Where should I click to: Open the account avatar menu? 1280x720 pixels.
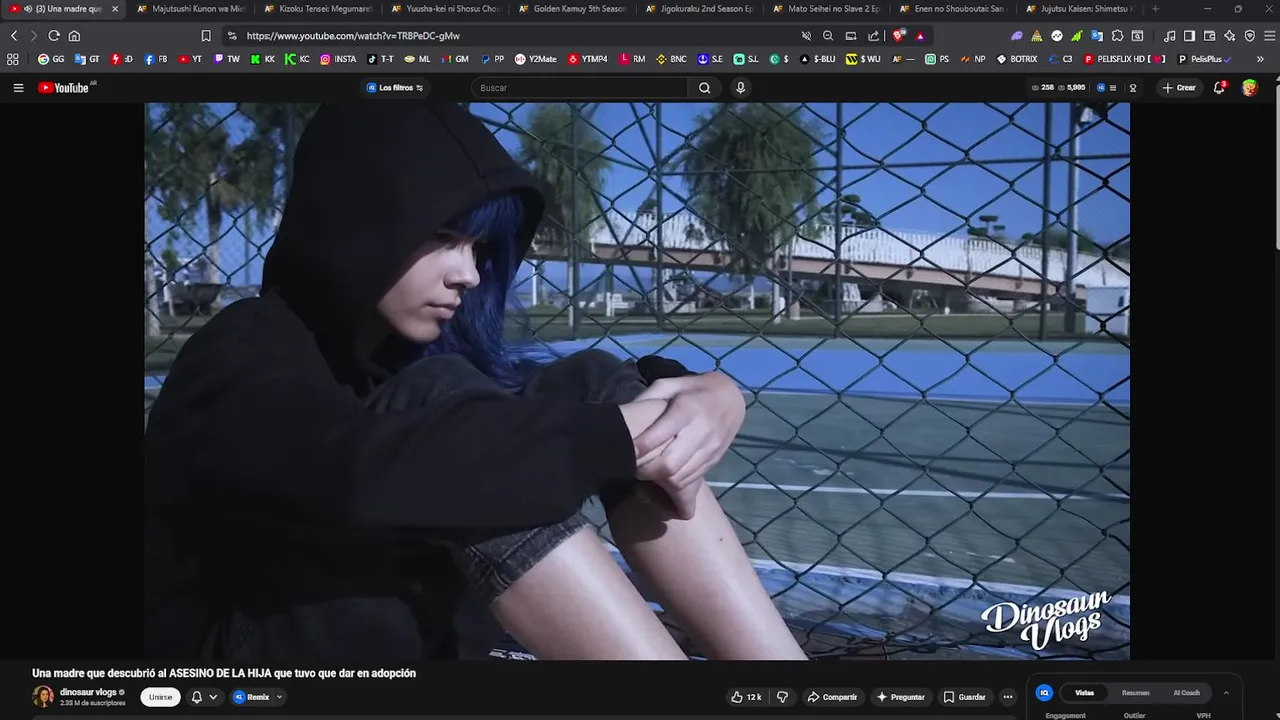coord(1250,88)
